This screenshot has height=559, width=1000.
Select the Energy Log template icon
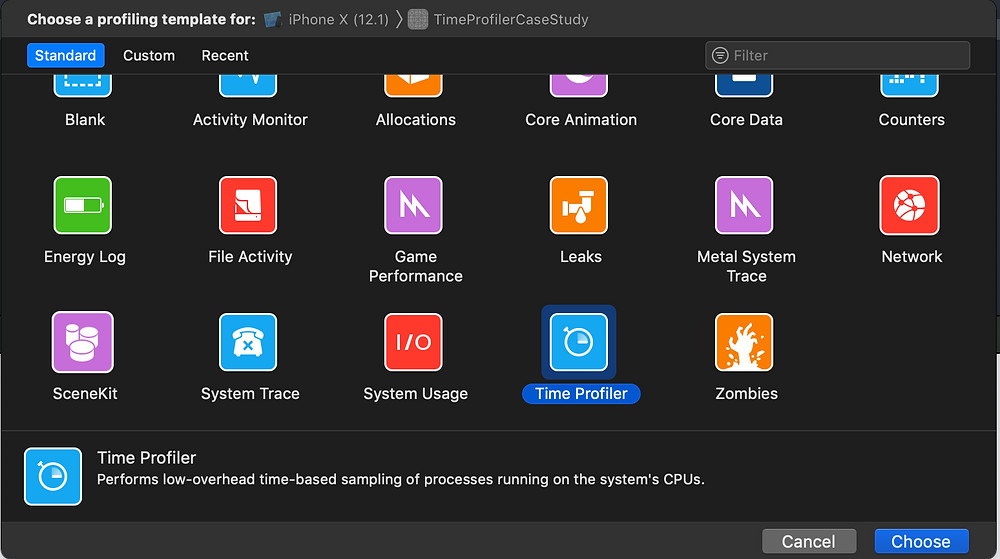point(83,205)
